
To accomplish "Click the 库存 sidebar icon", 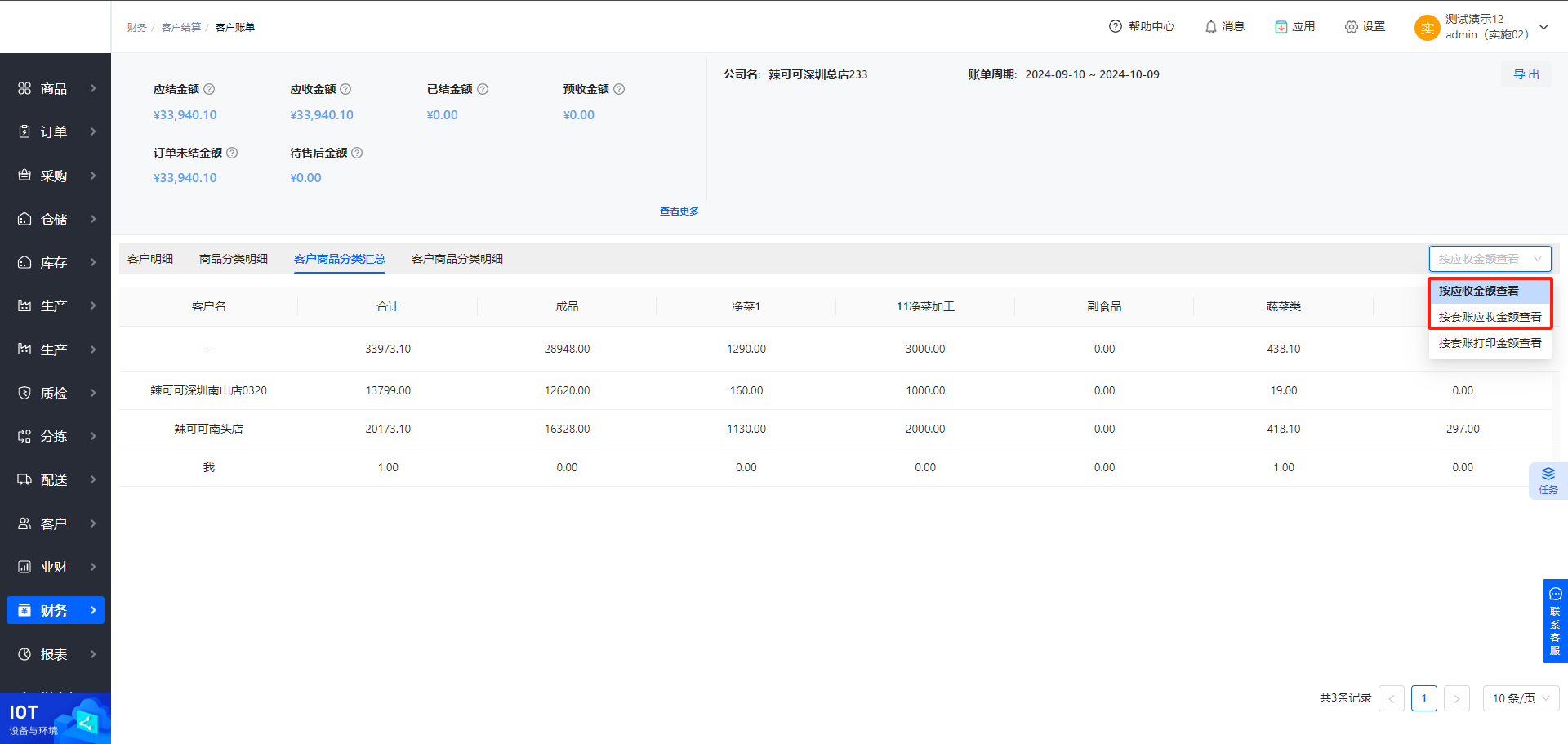I will click(x=24, y=262).
